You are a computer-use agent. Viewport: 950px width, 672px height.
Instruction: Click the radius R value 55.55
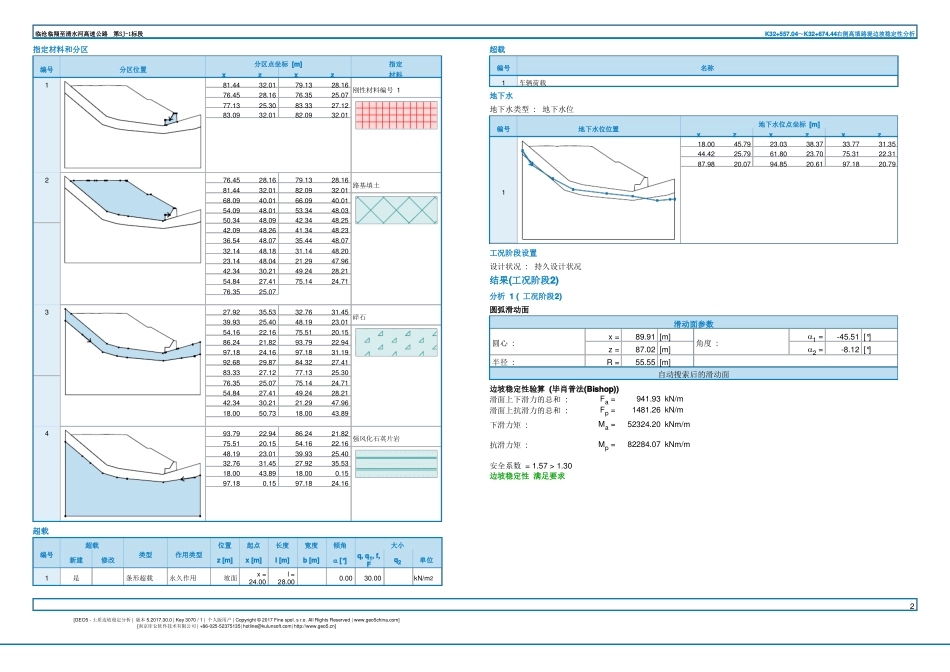click(645, 362)
